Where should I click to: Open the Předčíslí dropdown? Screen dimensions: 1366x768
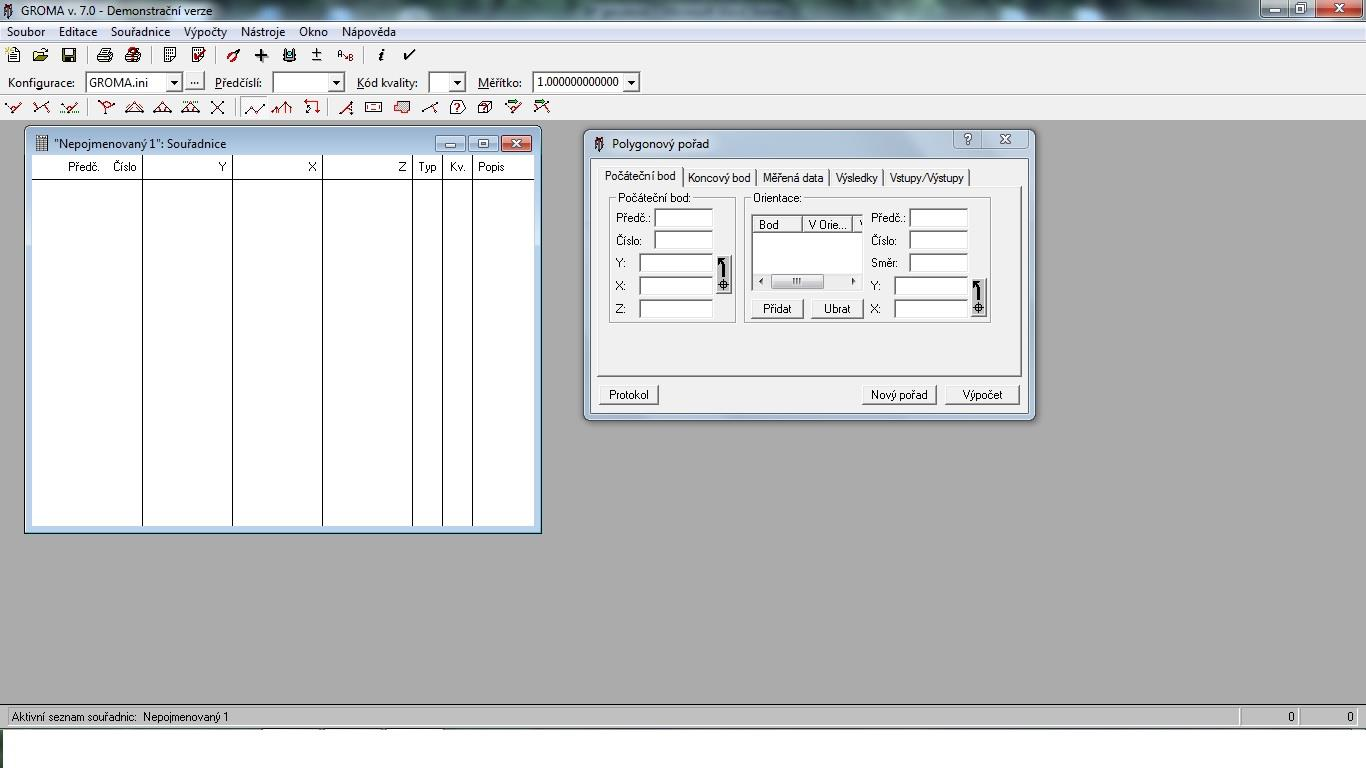tap(336, 82)
